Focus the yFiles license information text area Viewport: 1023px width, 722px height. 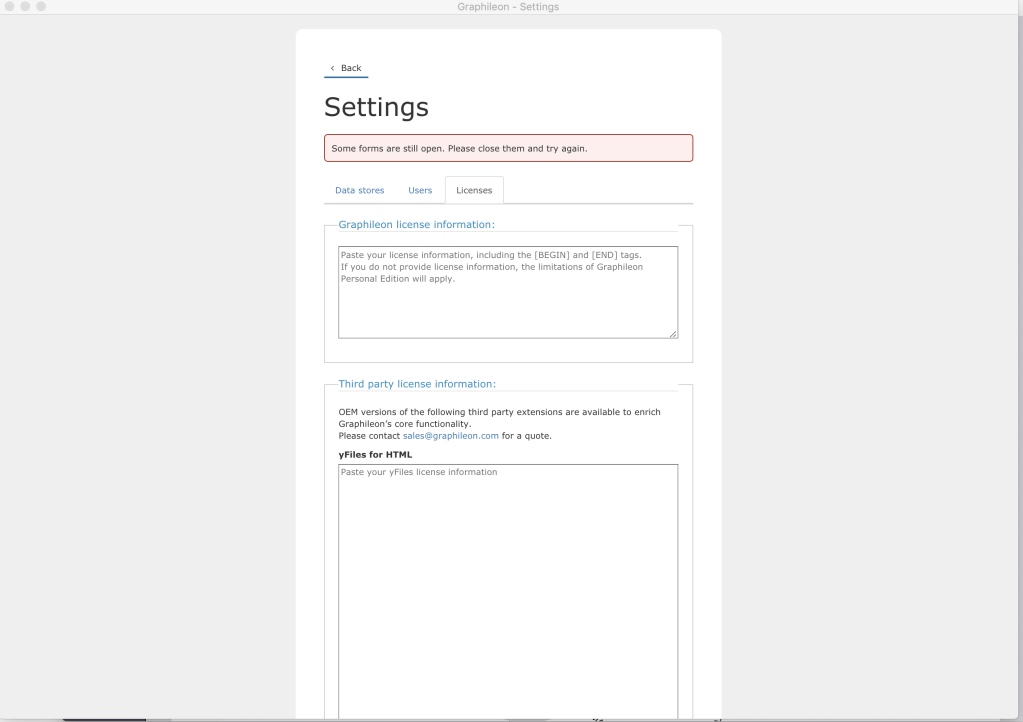[508, 590]
